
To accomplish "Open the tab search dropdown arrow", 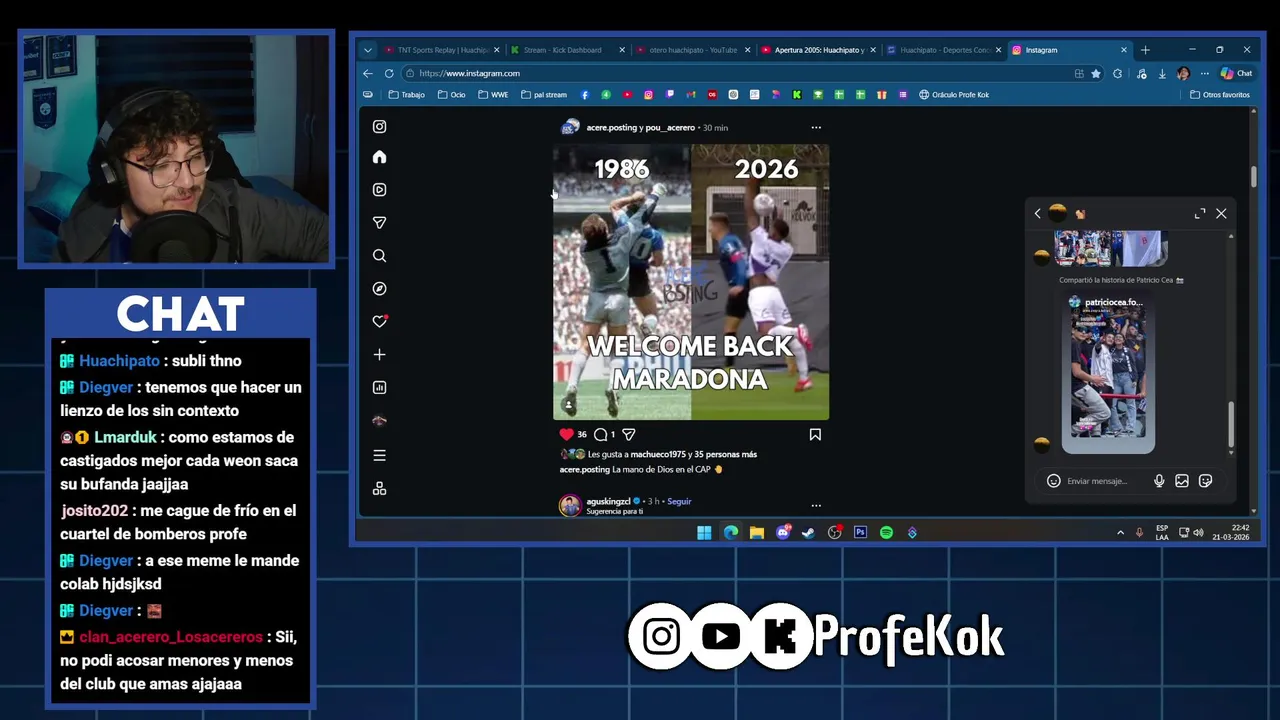I will coord(367,50).
